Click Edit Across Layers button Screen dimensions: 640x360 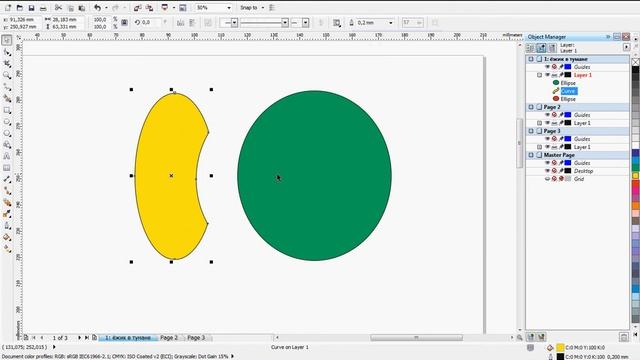click(x=541, y=48)
